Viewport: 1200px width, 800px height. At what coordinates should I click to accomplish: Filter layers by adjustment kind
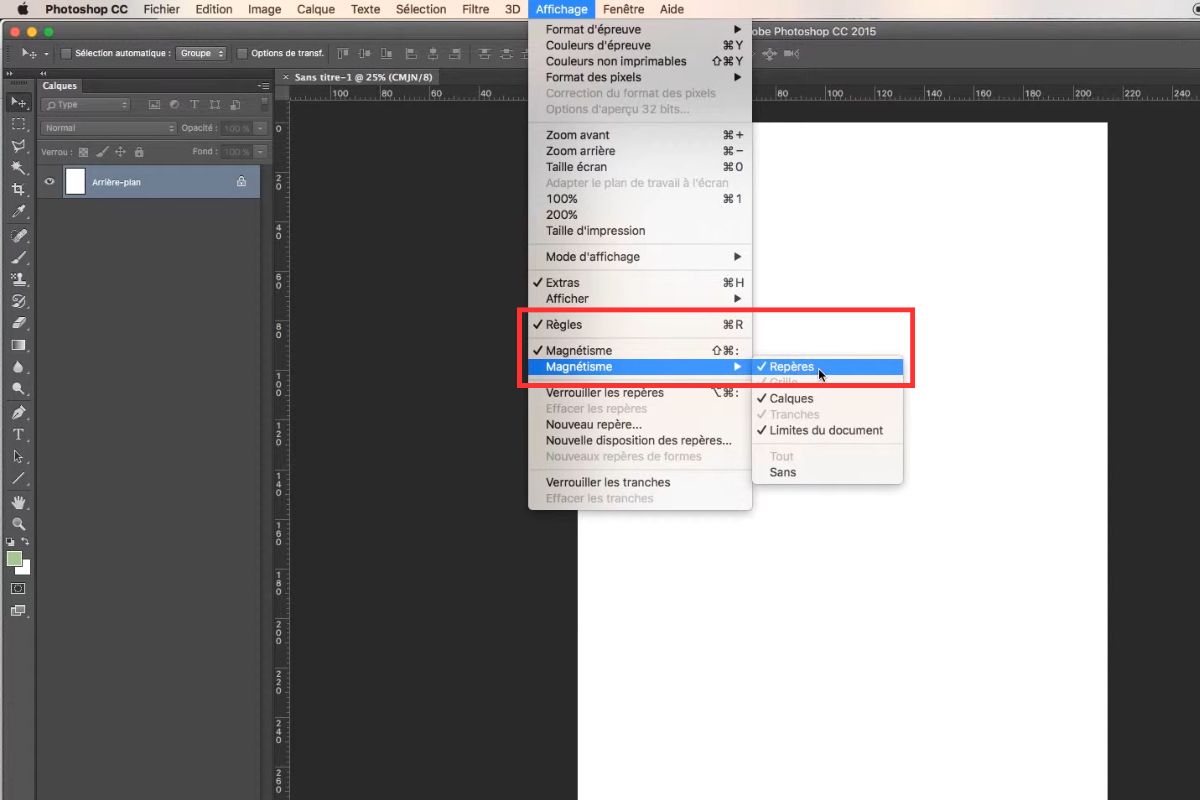pyautogui.click(x=174, y=104)
